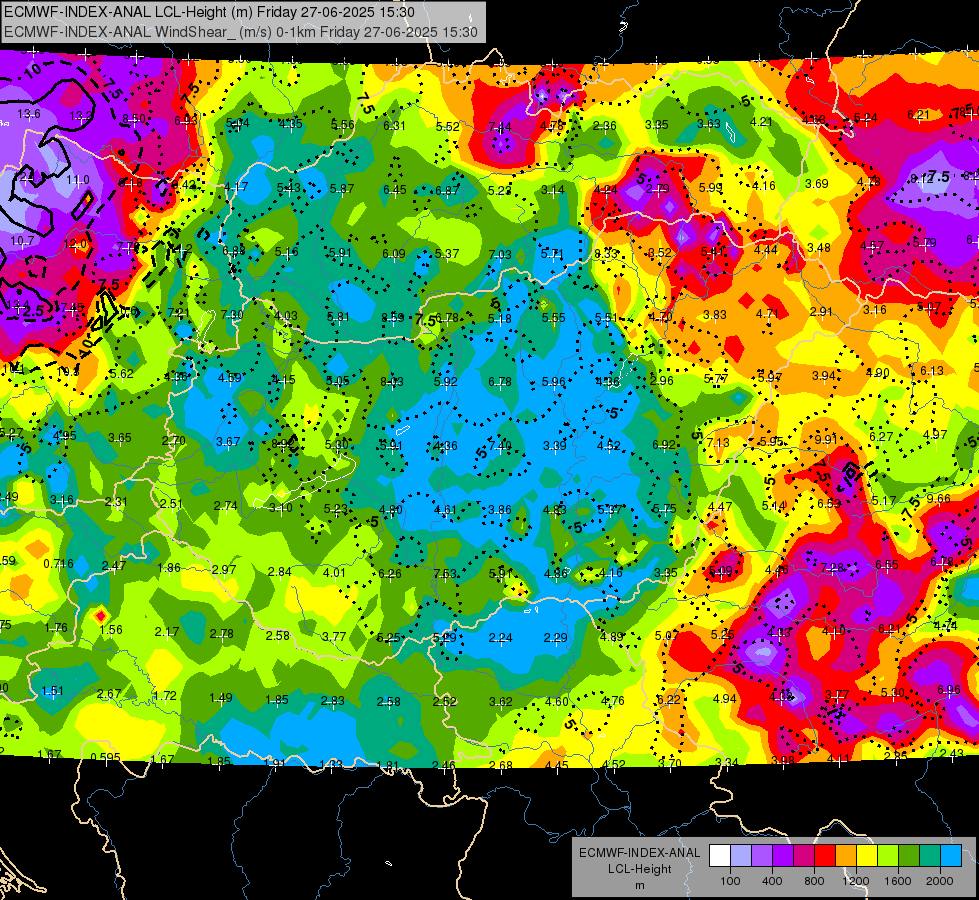Image resolution: width=979 pixels, height=900 pixels.
Task: Click the wind shear value 2.29
Action: 556,638
